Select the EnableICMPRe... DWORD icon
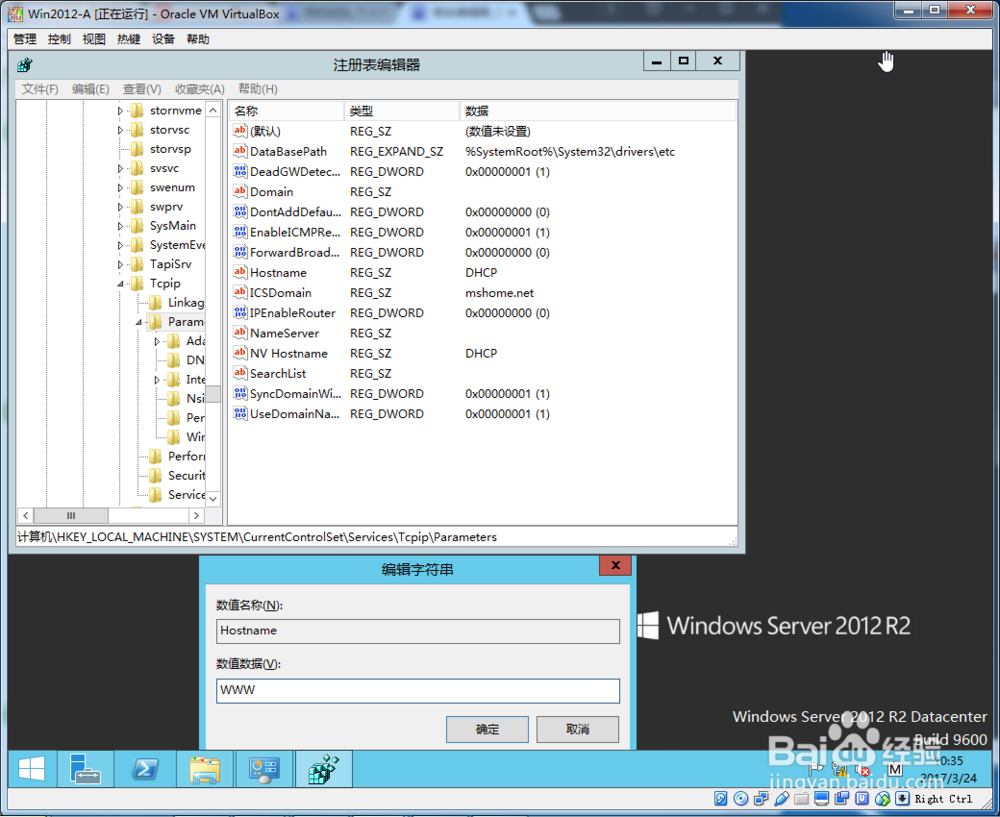 (x=240, y=232)
